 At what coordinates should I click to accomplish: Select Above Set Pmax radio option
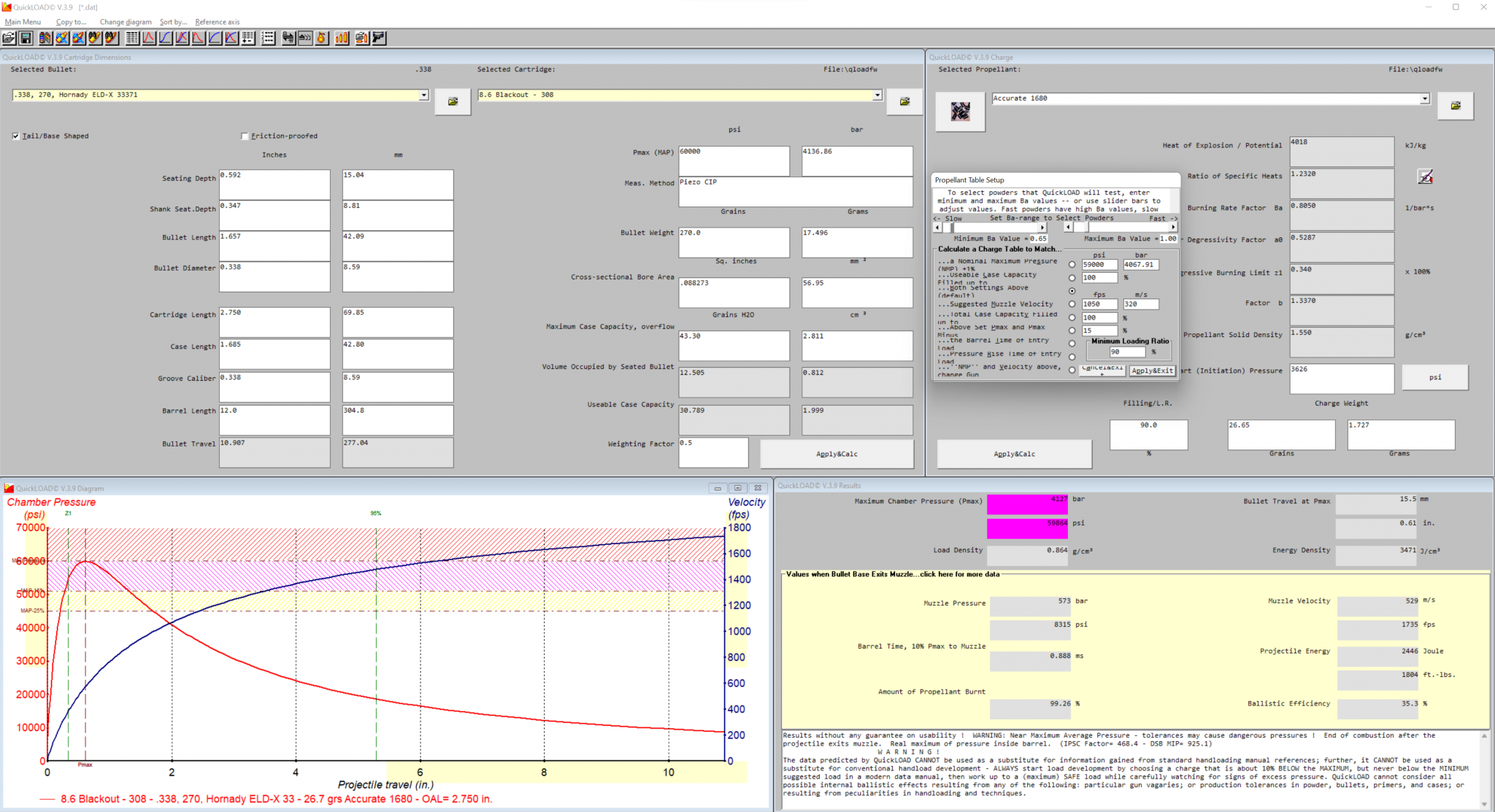1072,330
